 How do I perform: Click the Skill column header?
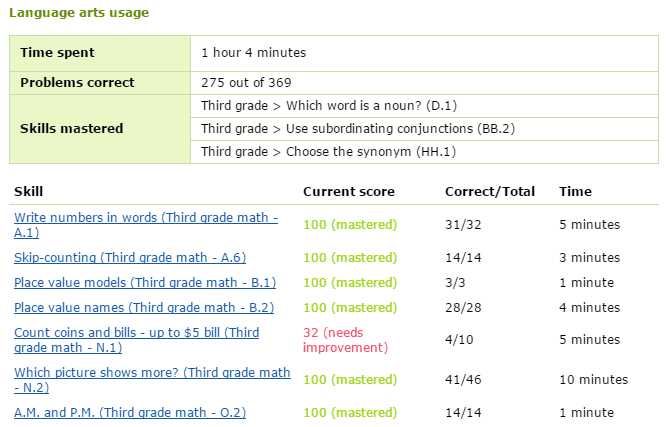(x=29, y=191)
